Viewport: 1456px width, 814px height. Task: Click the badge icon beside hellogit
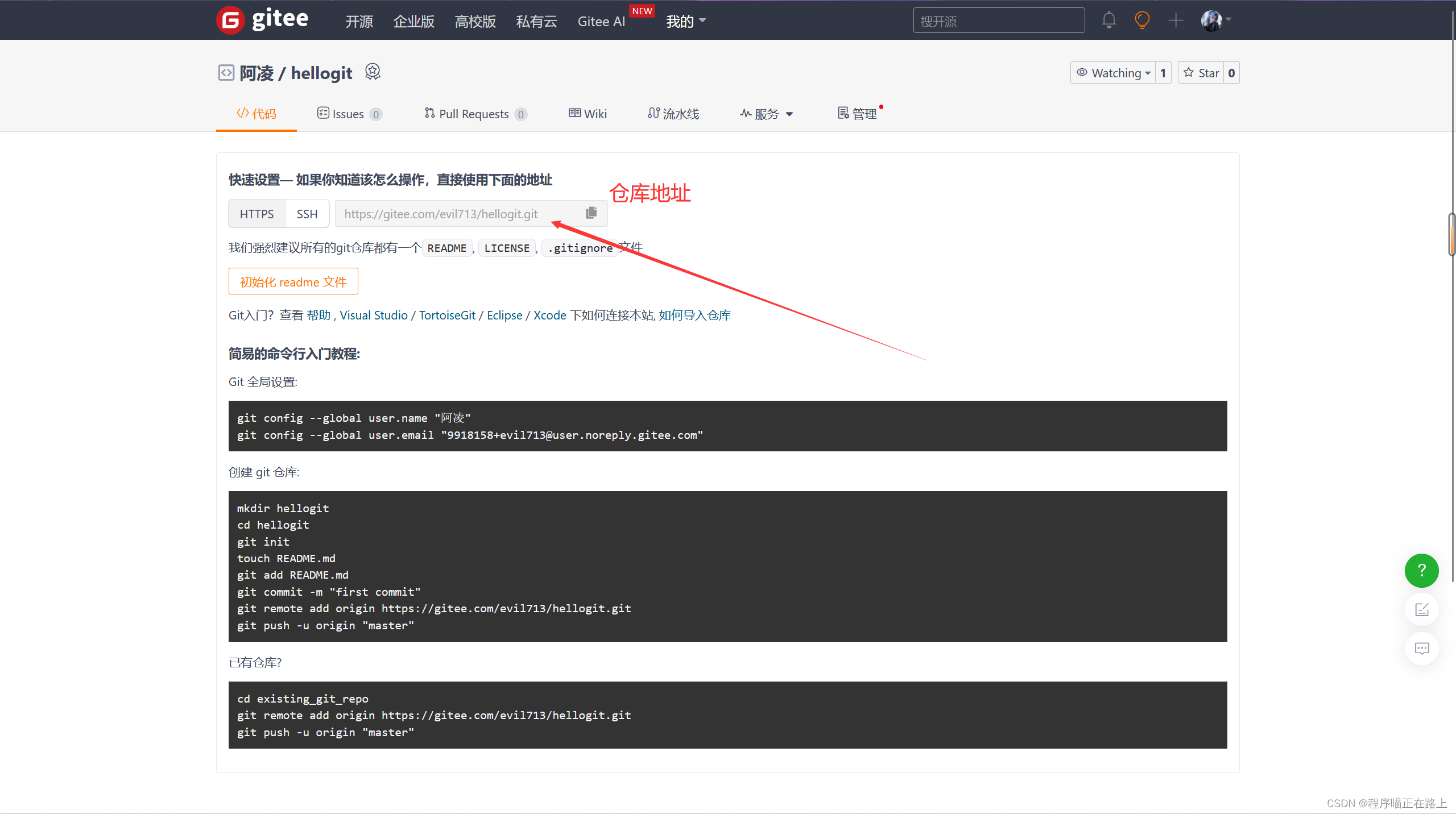[x=373, y=72]
